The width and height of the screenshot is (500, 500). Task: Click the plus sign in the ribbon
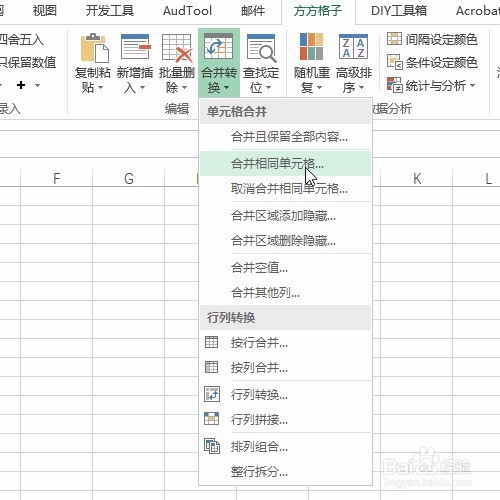[x=21, y=85]
